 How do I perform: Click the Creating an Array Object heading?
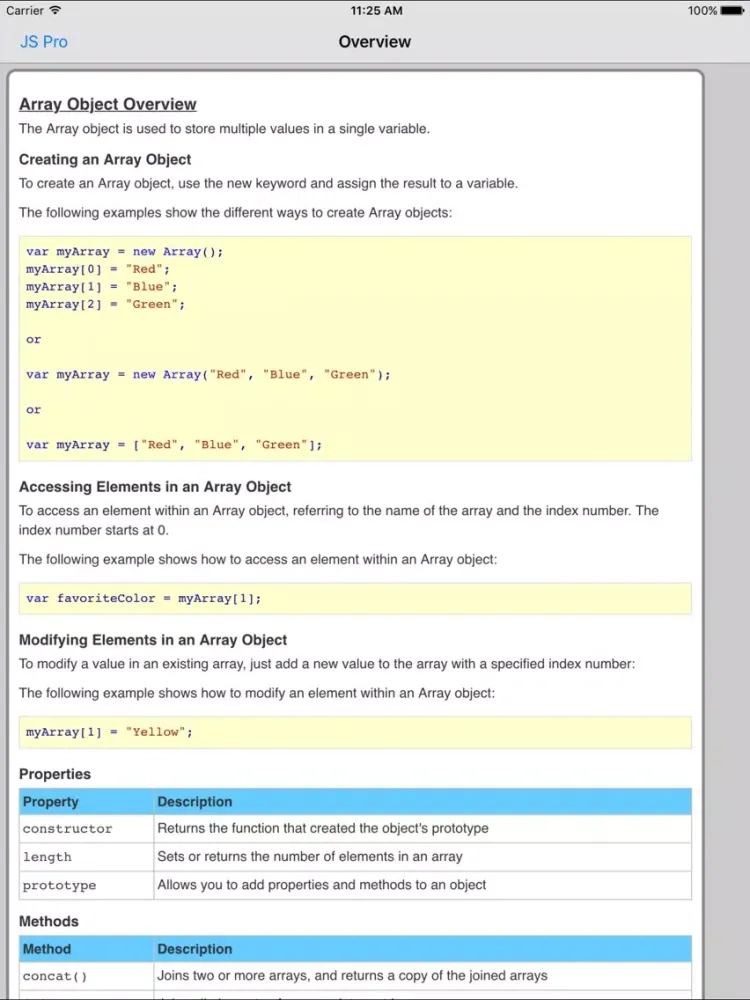coord(105,159)
